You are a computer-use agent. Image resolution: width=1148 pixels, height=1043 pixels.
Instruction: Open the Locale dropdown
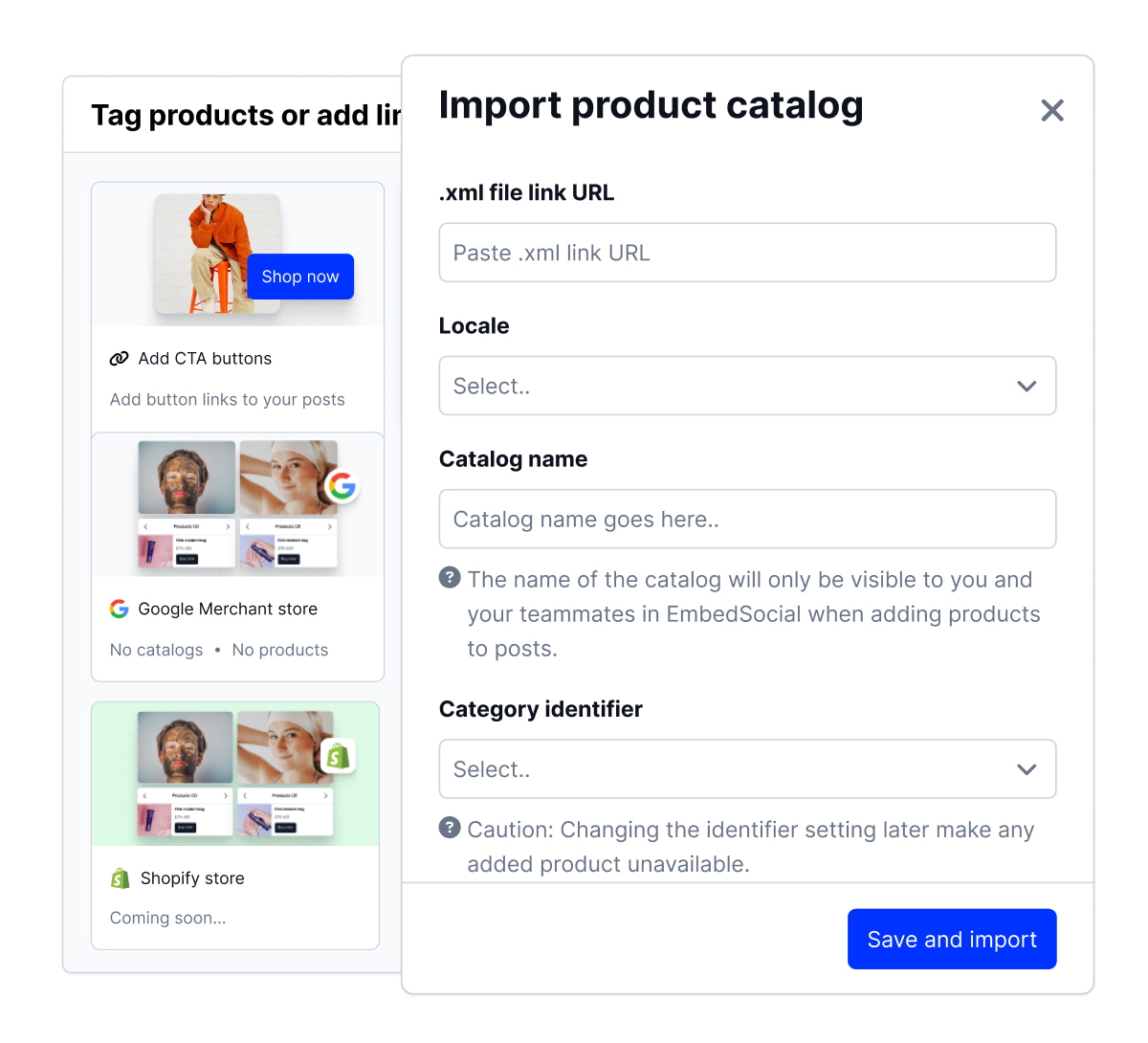tap(747, 386)
